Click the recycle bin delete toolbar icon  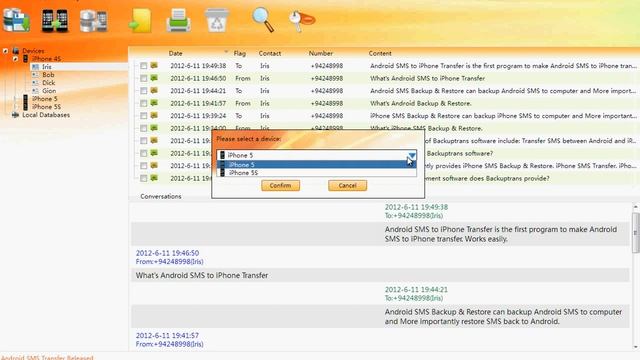point(217,20)
